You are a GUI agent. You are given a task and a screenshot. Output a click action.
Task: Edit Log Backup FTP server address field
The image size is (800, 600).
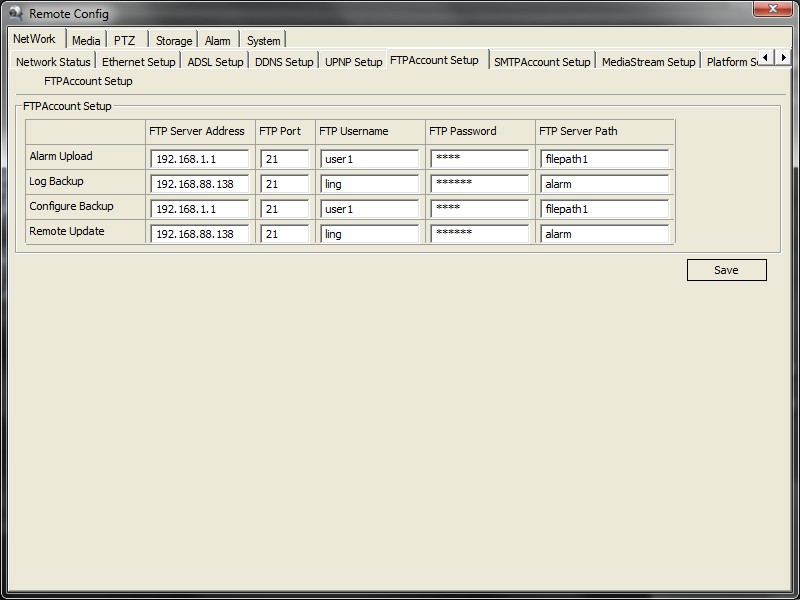click(199, 184)
